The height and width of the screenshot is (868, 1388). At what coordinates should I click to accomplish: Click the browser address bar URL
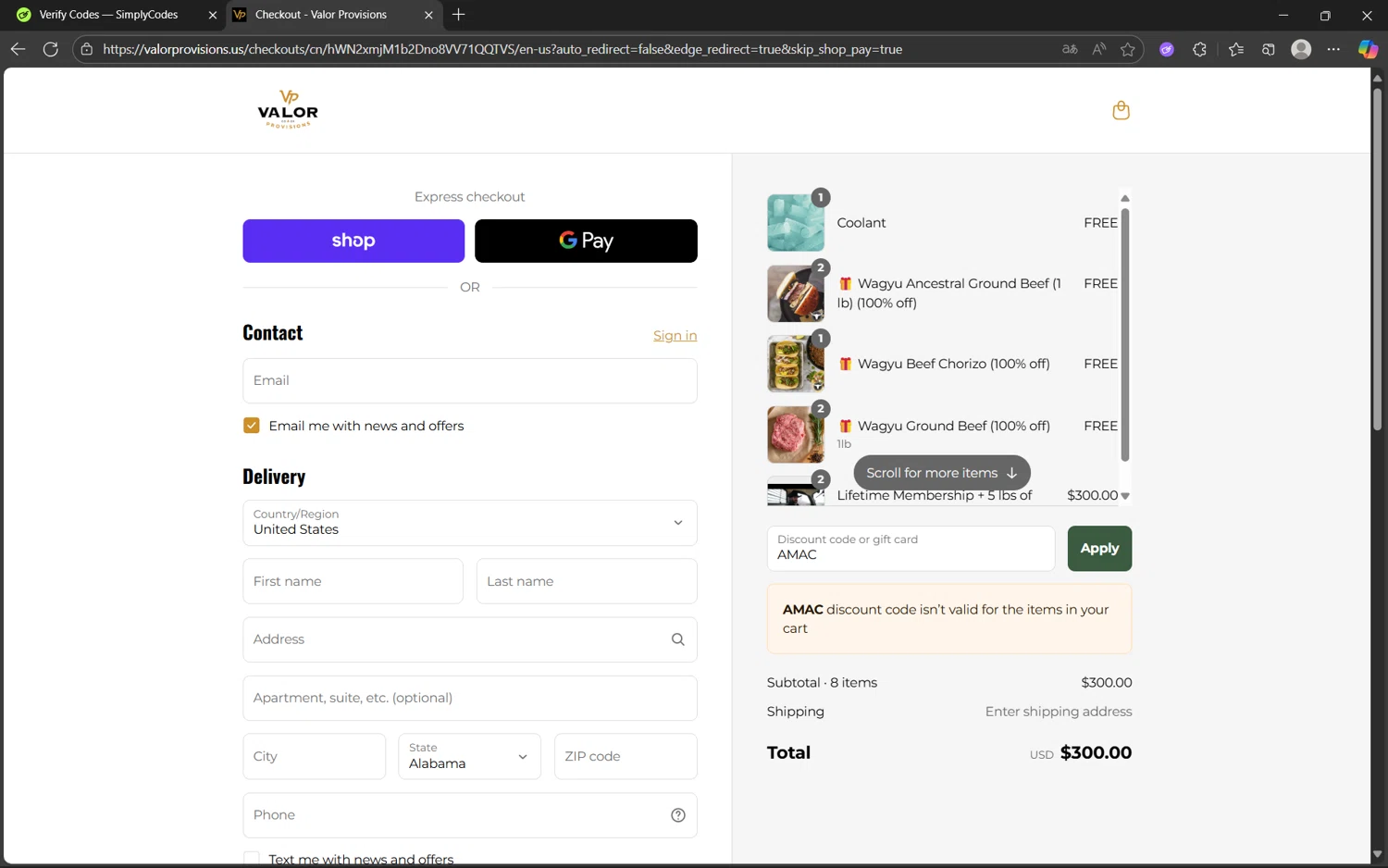coord(502,49)
